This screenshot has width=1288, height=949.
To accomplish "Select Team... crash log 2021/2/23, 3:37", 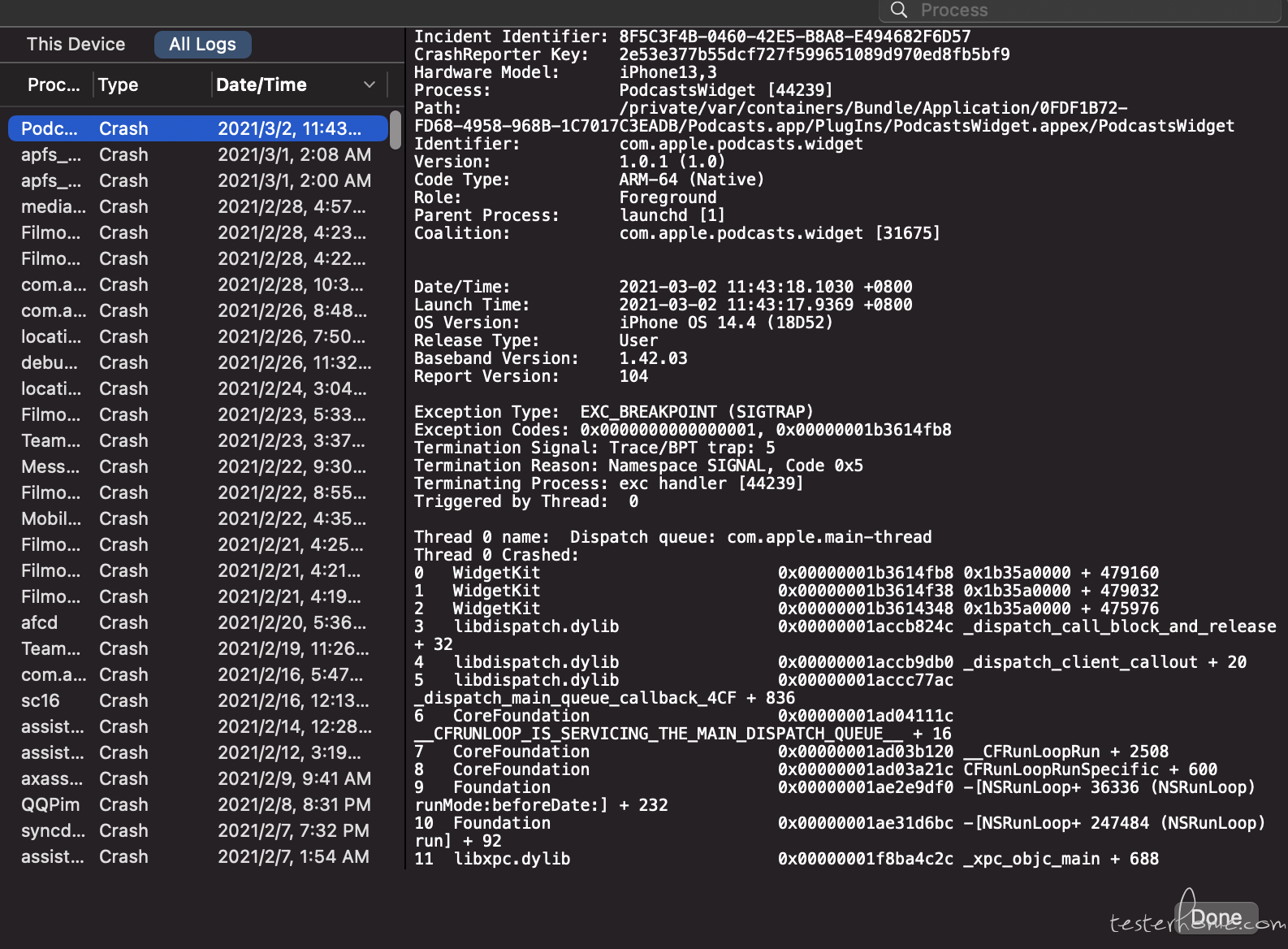I will point(198,440).
